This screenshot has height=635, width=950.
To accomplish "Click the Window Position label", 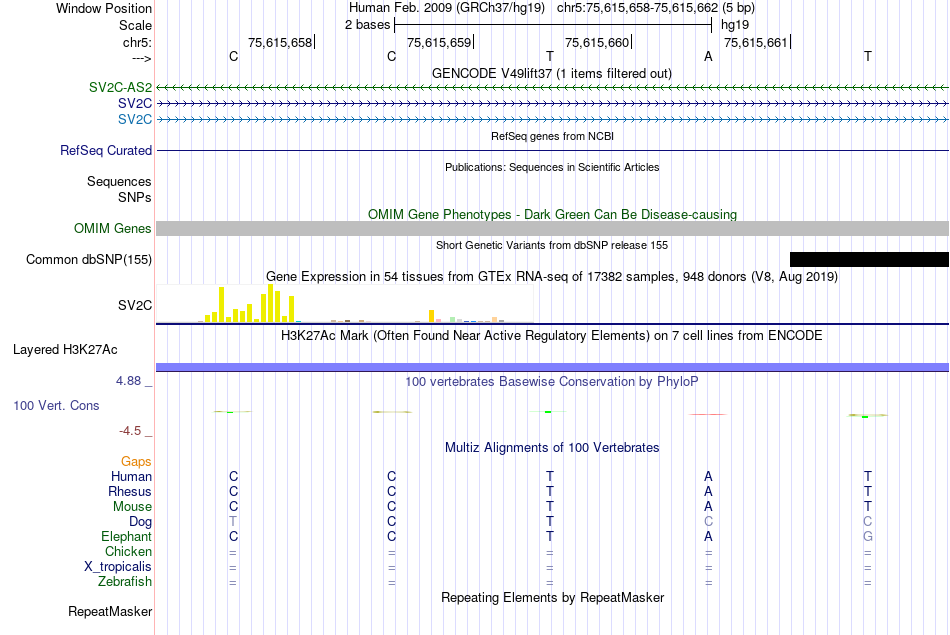I will 104,8.
